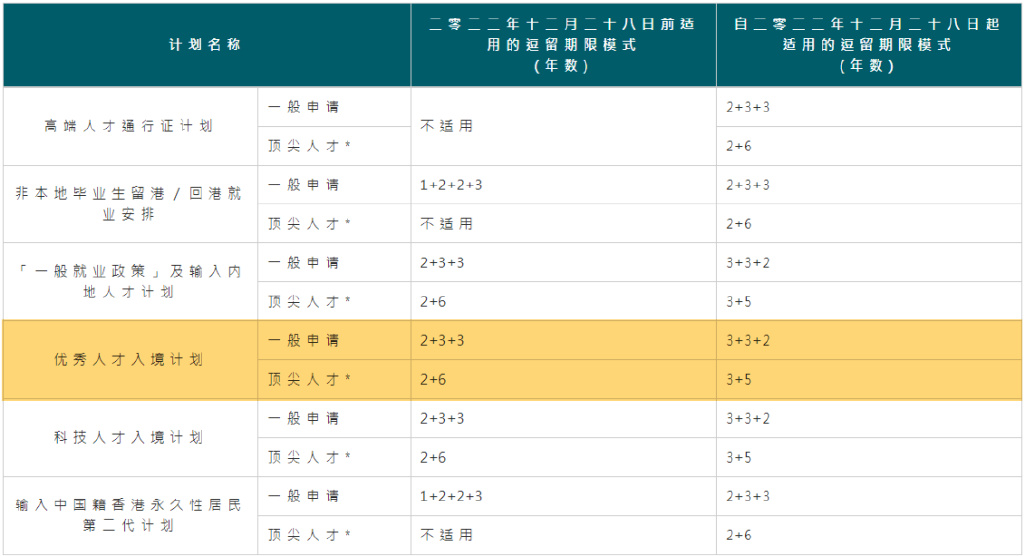Click the 计划名称 column header

point(206,44)
